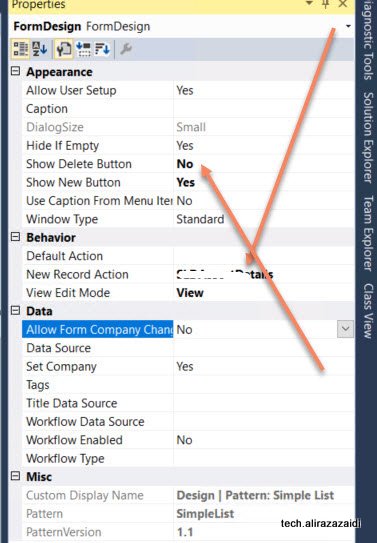Image resolution: width=377 pixels, height=543 pixels.
Task: Open the window position arrow menu
Action: (309, 3)
